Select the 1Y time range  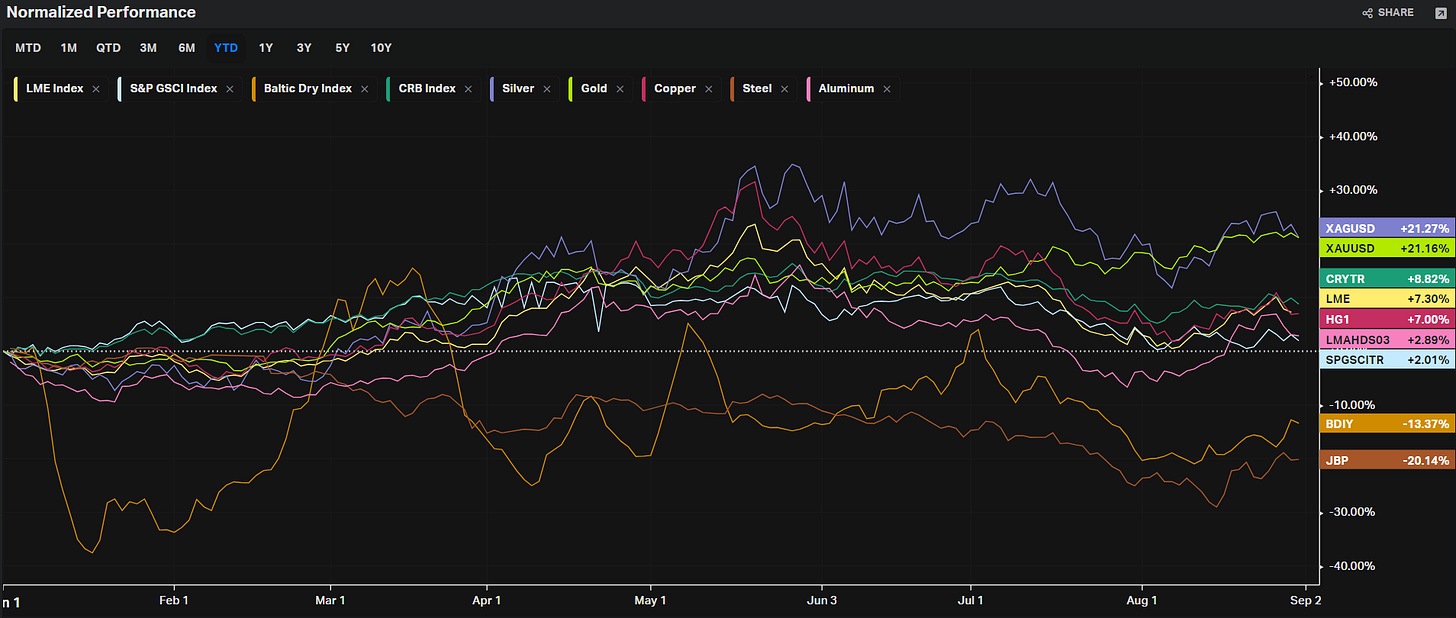(266, 48)
